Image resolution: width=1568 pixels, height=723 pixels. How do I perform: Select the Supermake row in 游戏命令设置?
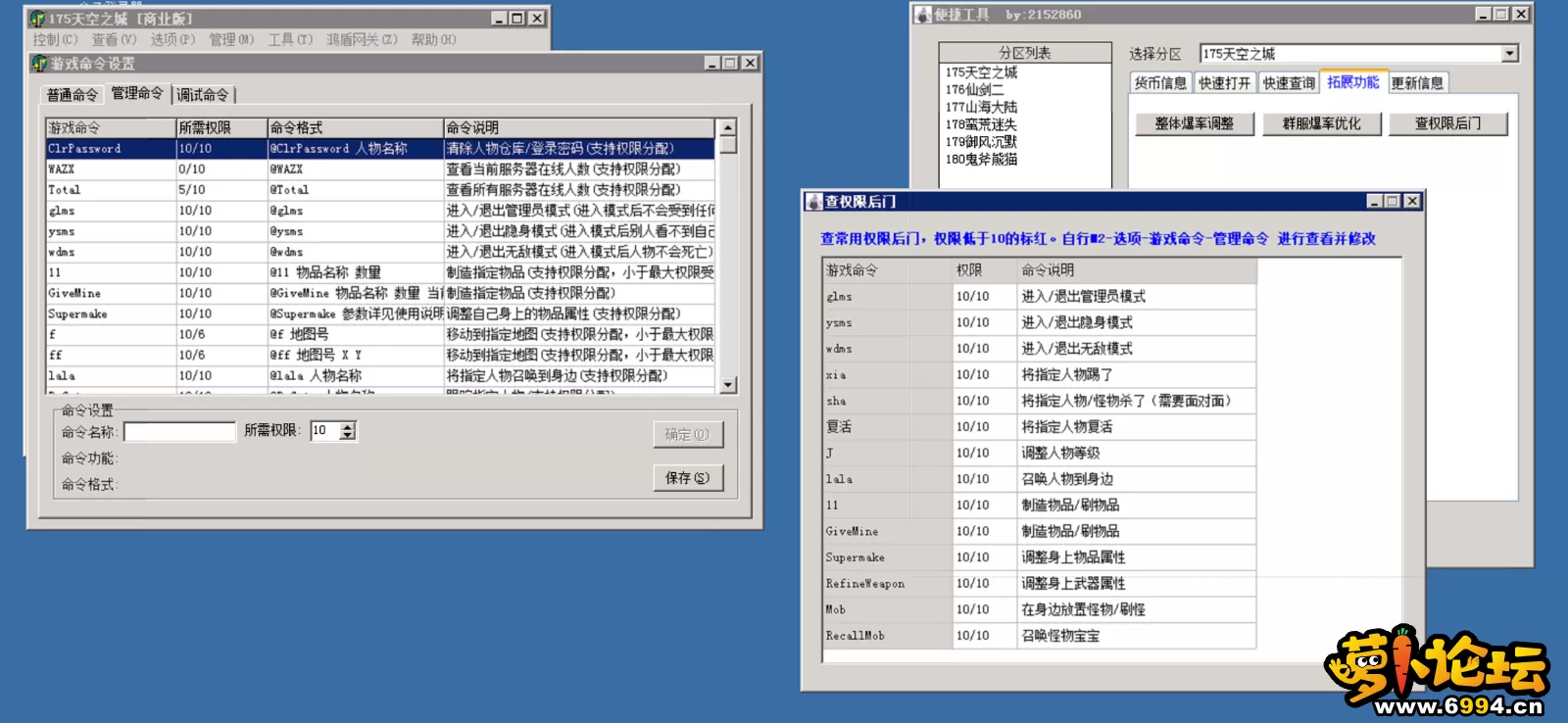(380, 313)
